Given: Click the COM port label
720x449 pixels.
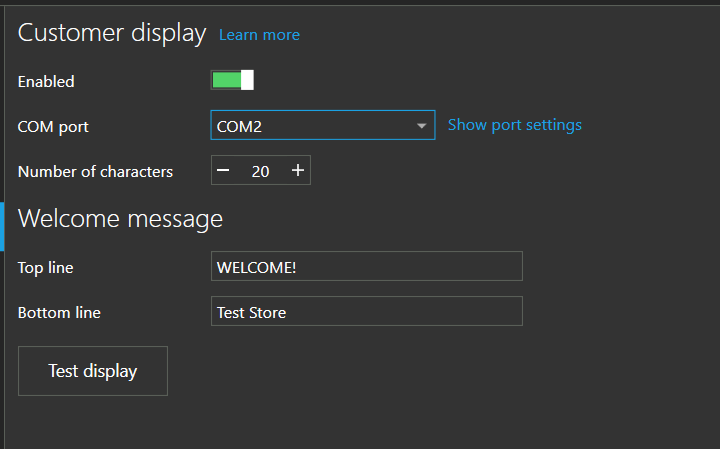Looking at the screenshot, I should pos(53,127).
